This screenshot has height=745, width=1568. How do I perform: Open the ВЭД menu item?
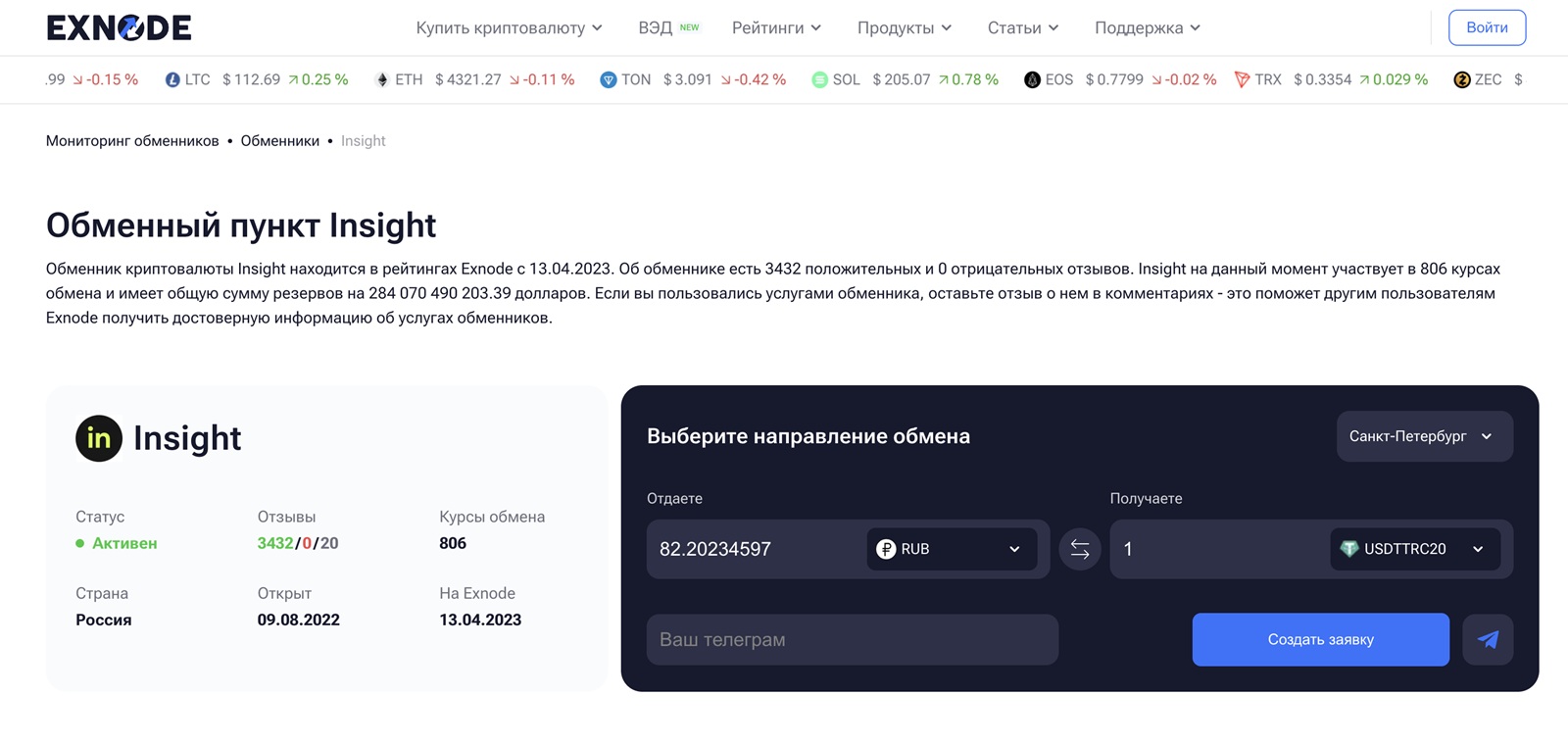tap(656, 27)
